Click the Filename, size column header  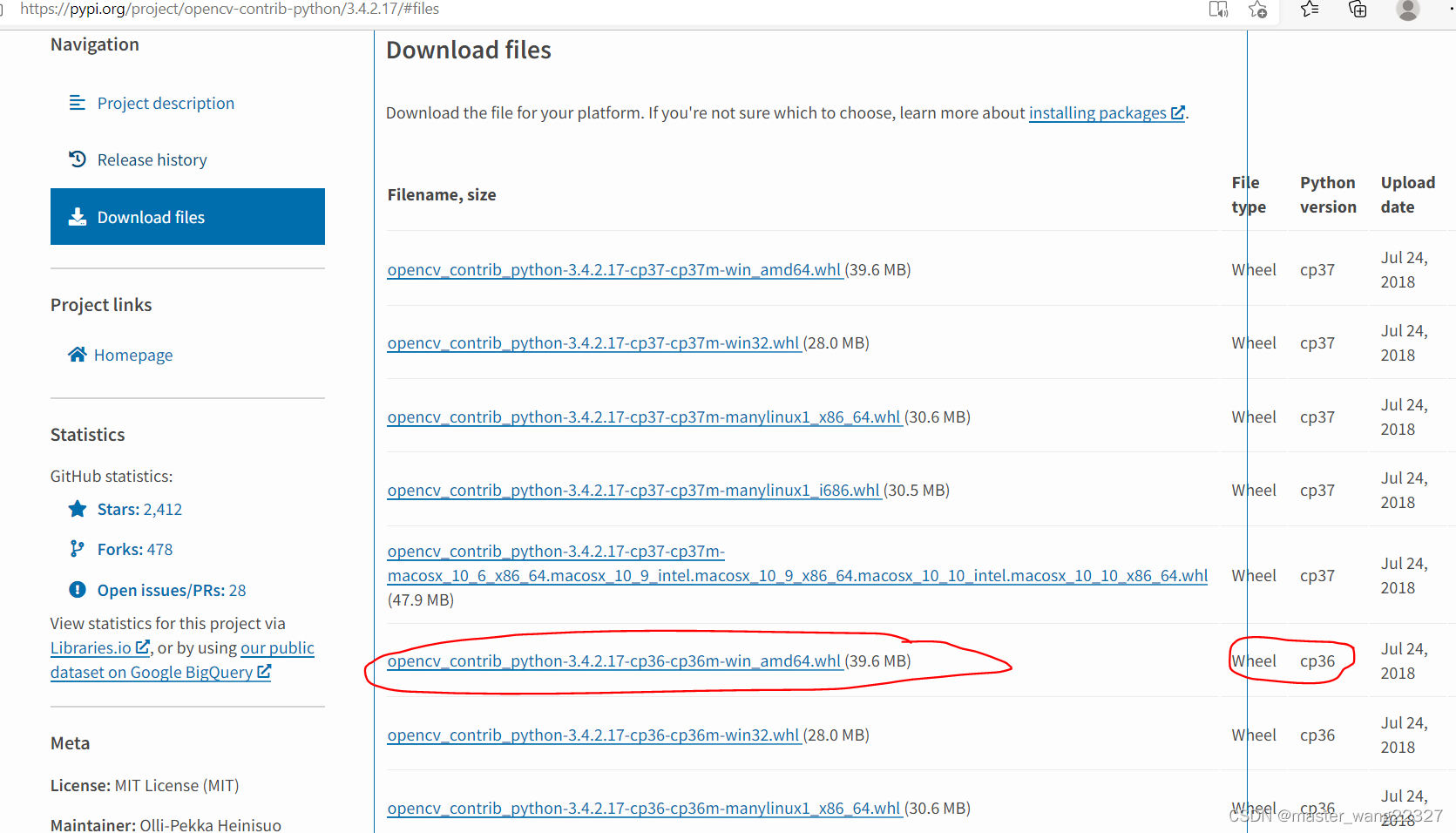tap(442, 194)
